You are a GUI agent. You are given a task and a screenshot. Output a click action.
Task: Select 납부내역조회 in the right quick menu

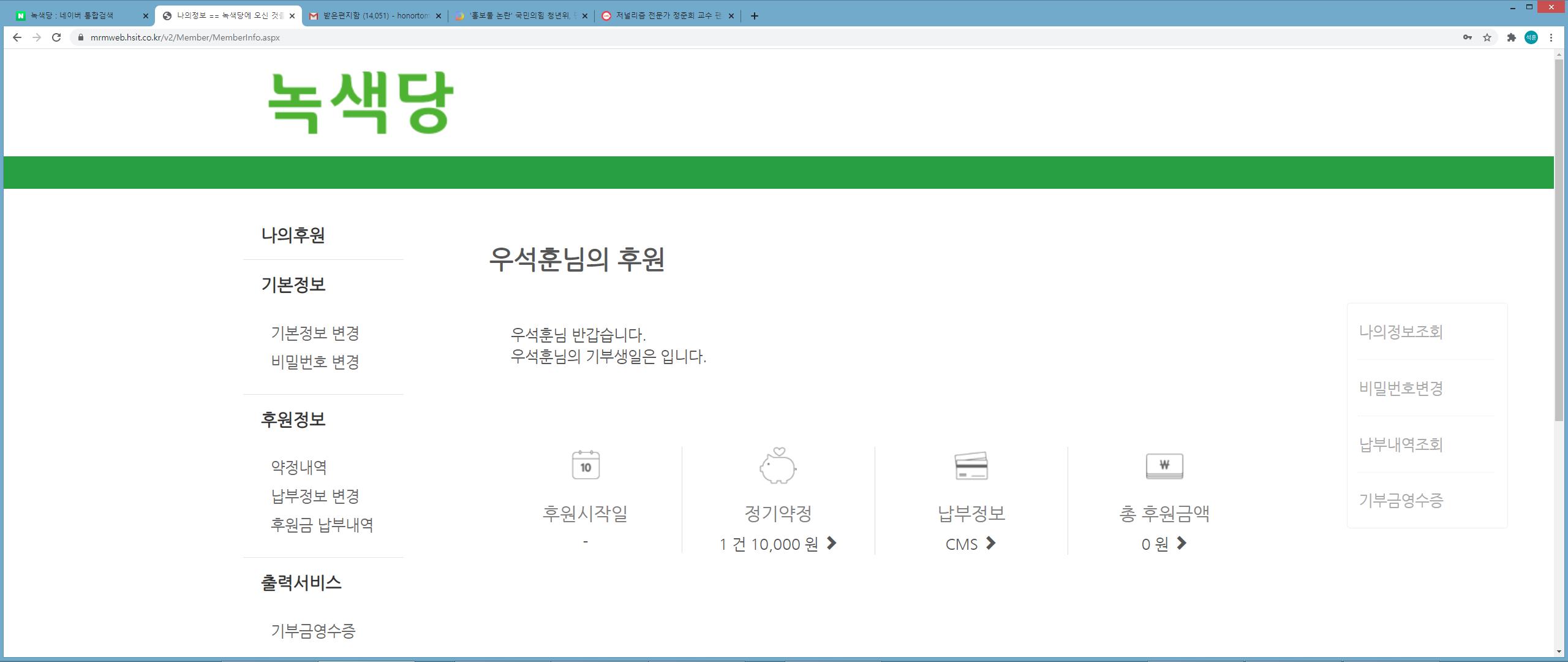[x=1401, y=444]
